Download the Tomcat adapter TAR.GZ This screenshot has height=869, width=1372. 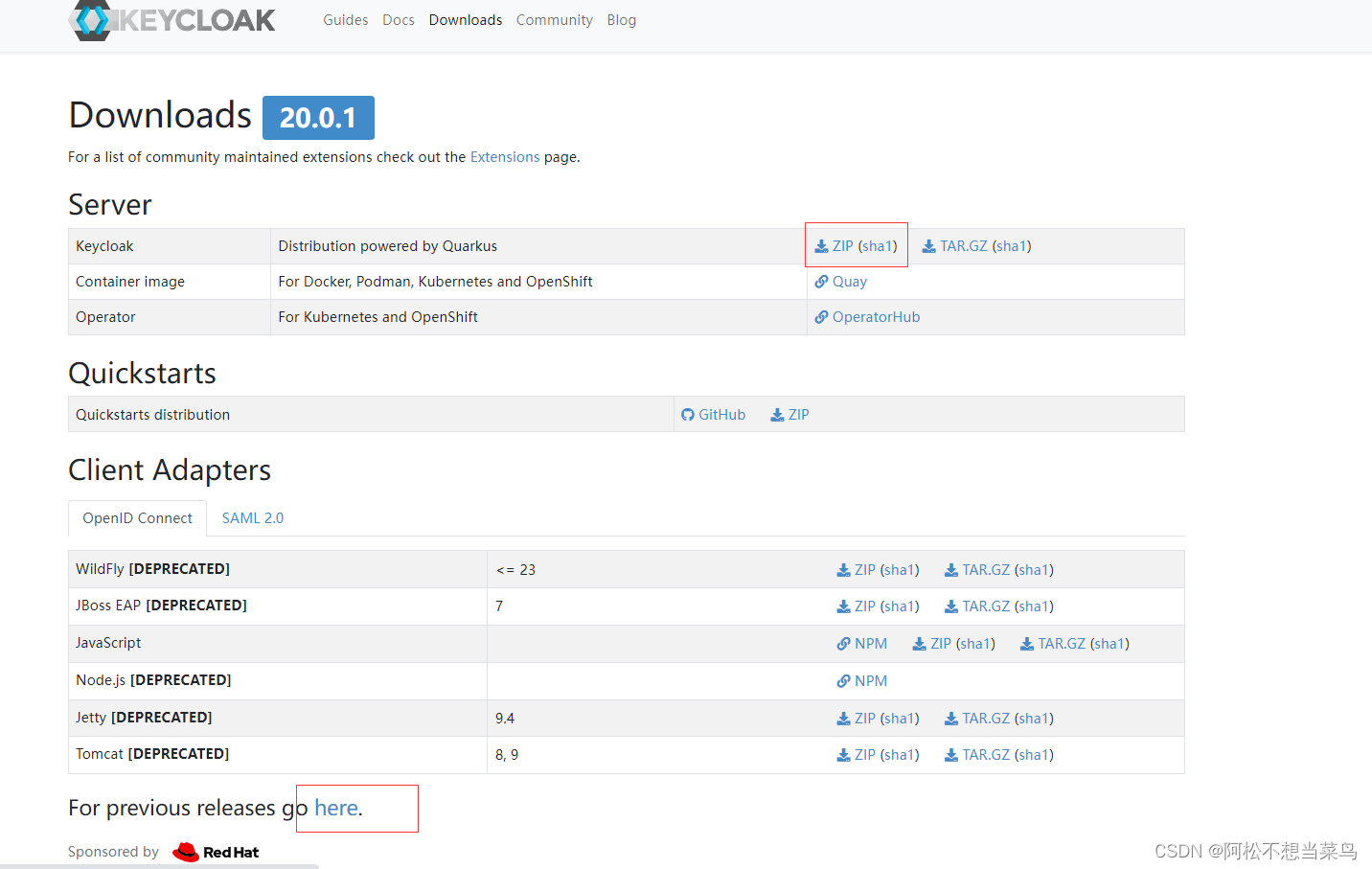click(986, 755)
